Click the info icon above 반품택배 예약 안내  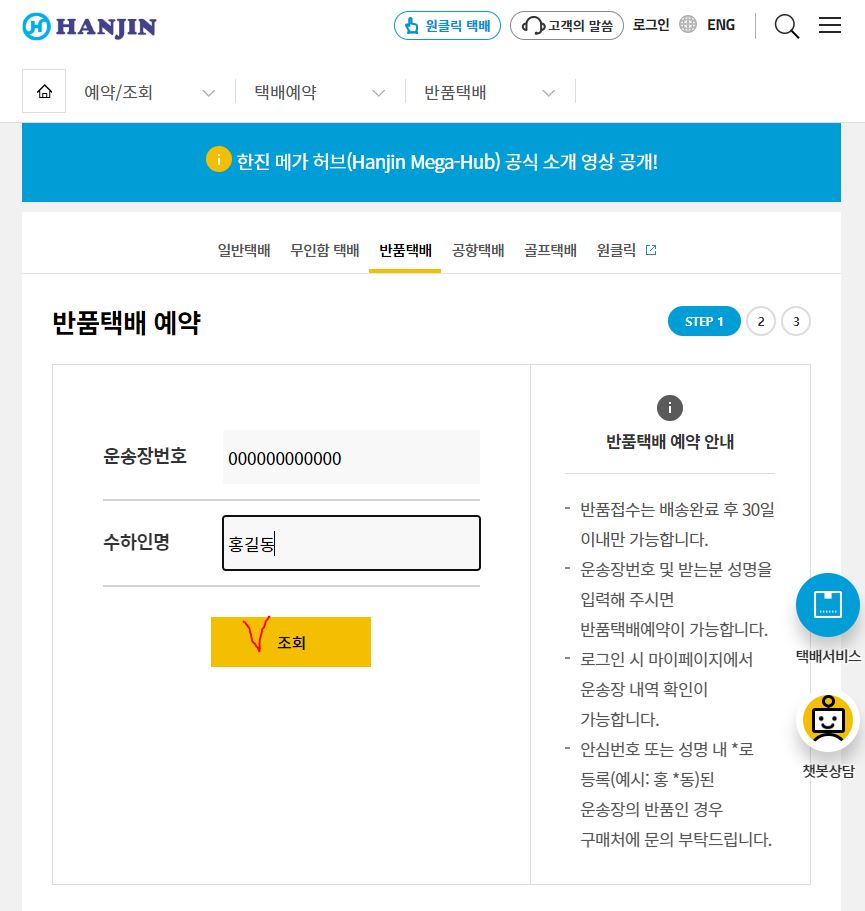point(670,408)
